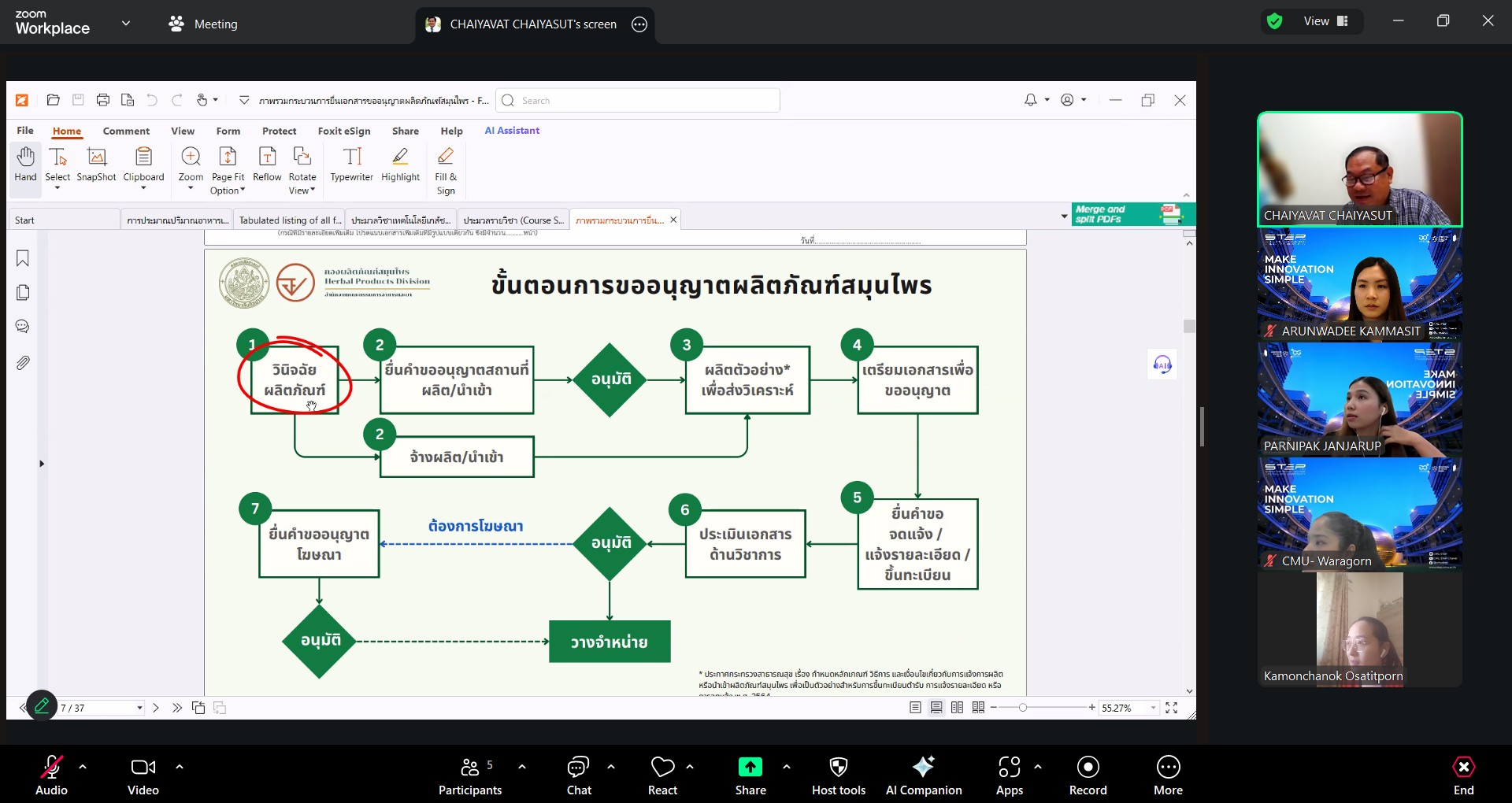
Task: Select CHAIYAVAT CHAIYASUT's video thumbnail
Action: [1359, 169]
